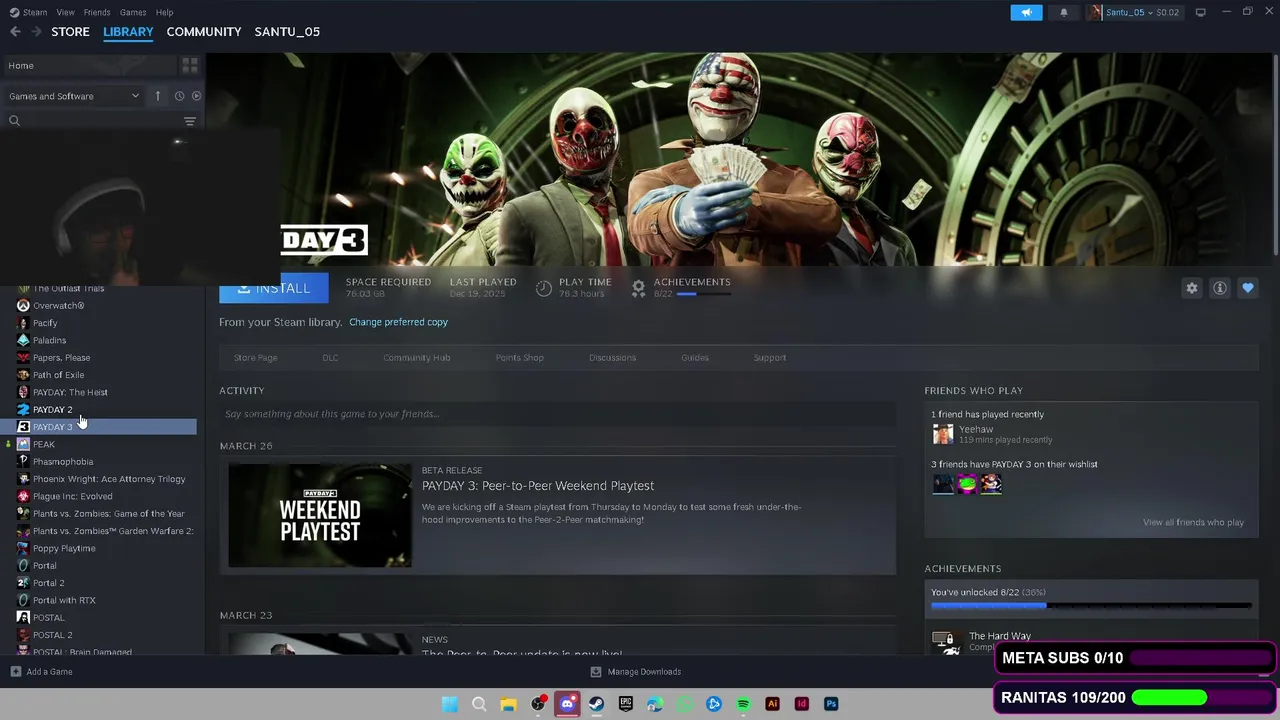Open Manage Downloads
Viewport: 1280px width, 720px height.
(635, 672)
